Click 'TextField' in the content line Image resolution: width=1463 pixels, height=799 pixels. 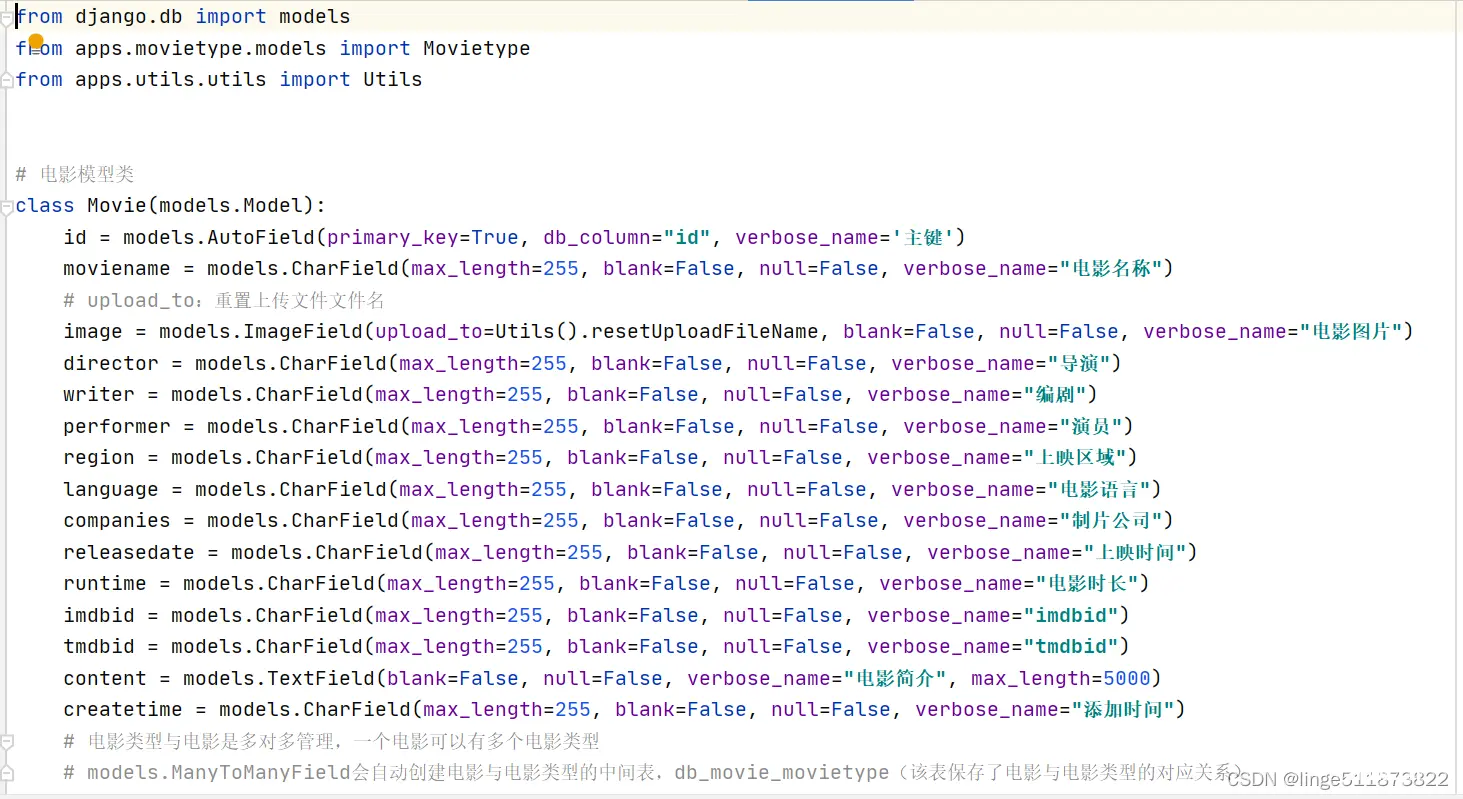[321, 678]
